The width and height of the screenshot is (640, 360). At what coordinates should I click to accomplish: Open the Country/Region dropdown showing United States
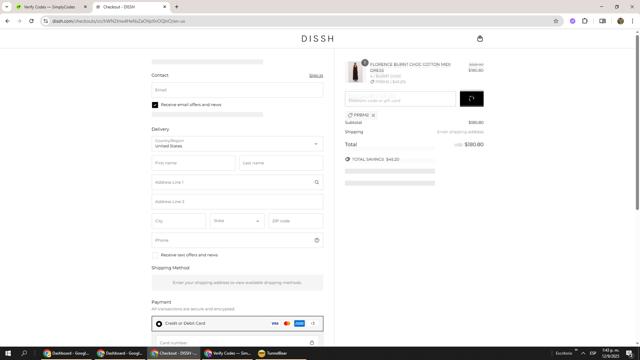tap(237, 144)
